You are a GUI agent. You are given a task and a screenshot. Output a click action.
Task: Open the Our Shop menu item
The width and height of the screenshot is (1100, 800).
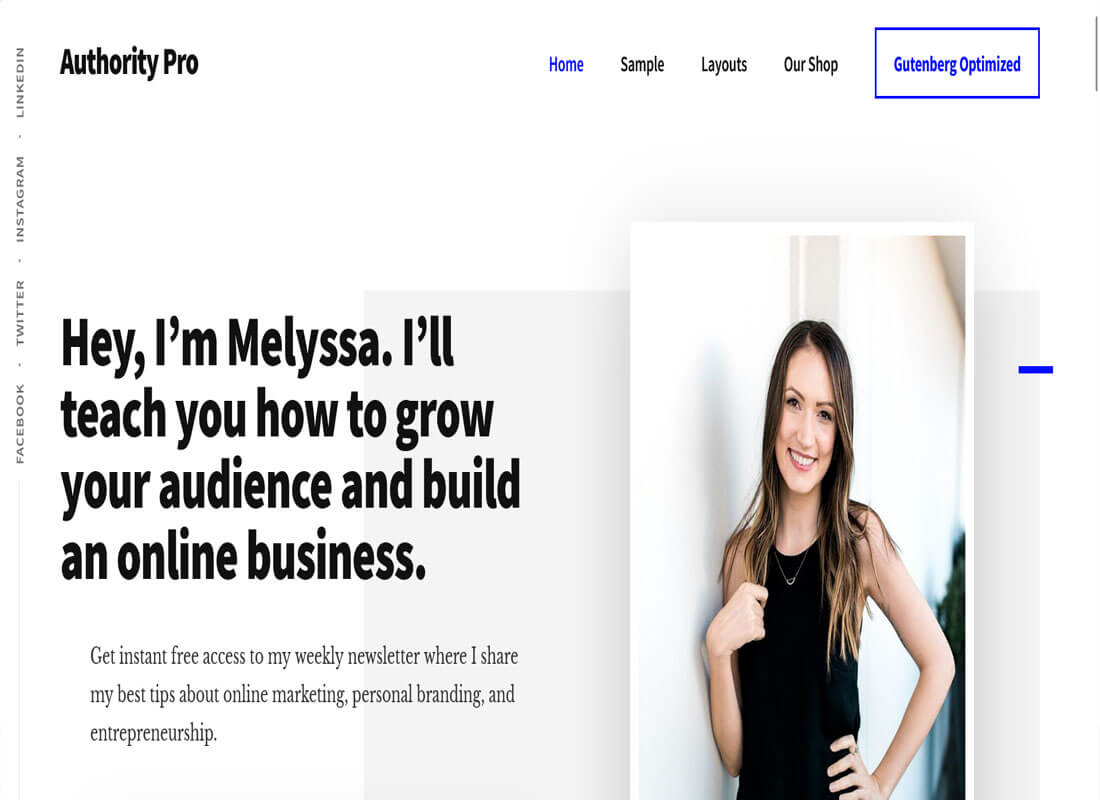click(811, 65)
